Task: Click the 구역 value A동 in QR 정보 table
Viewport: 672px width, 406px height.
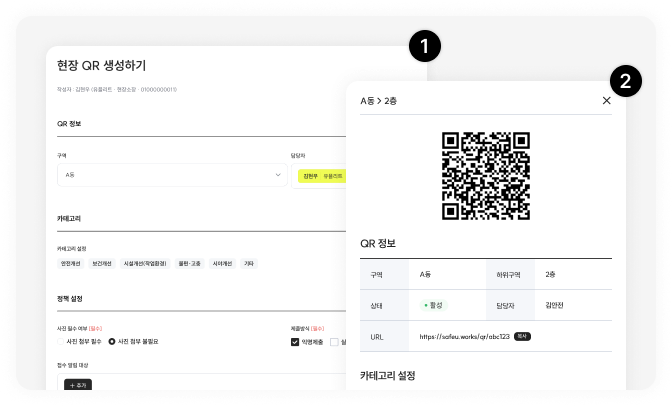Action: click(x=425, y=274)
